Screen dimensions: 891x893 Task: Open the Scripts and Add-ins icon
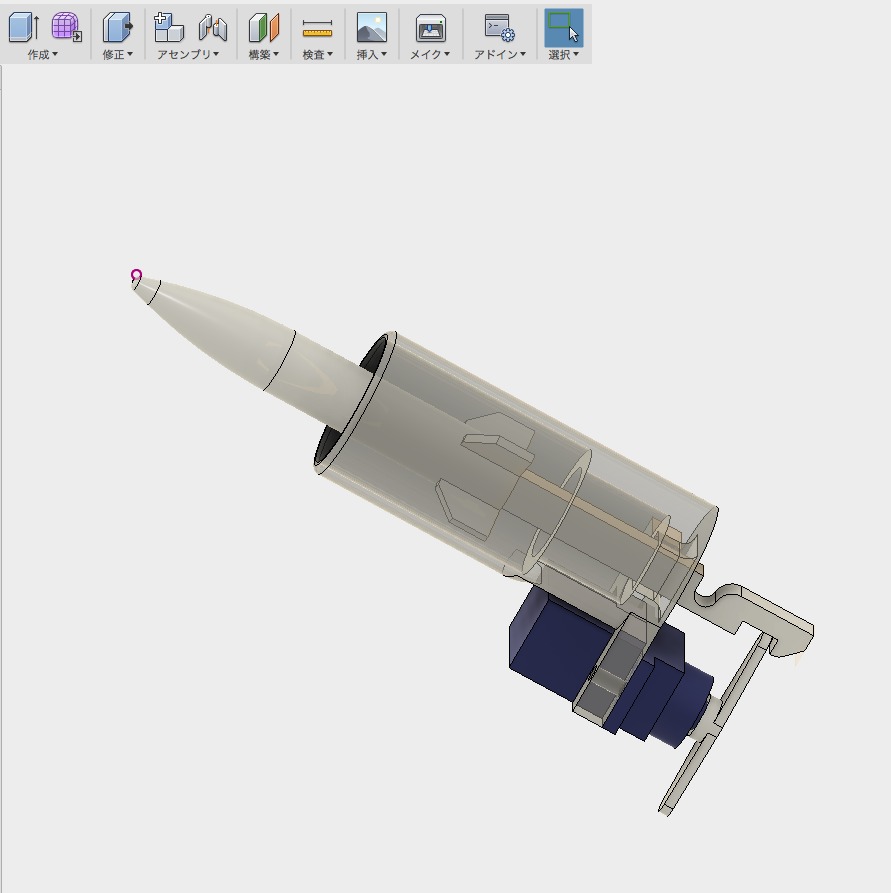(x=498, y=27)
